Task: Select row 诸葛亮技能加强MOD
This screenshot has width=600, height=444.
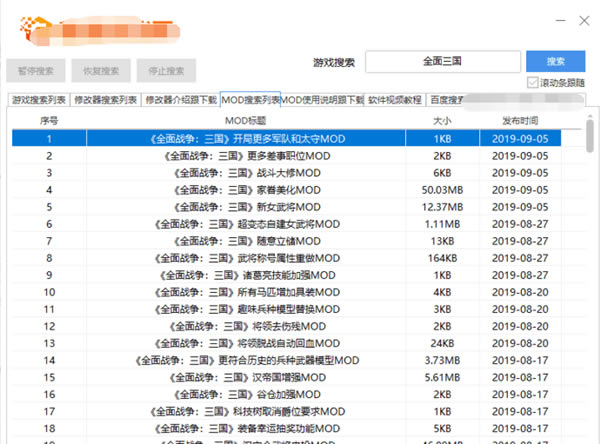Action: [x=286, y=275]
